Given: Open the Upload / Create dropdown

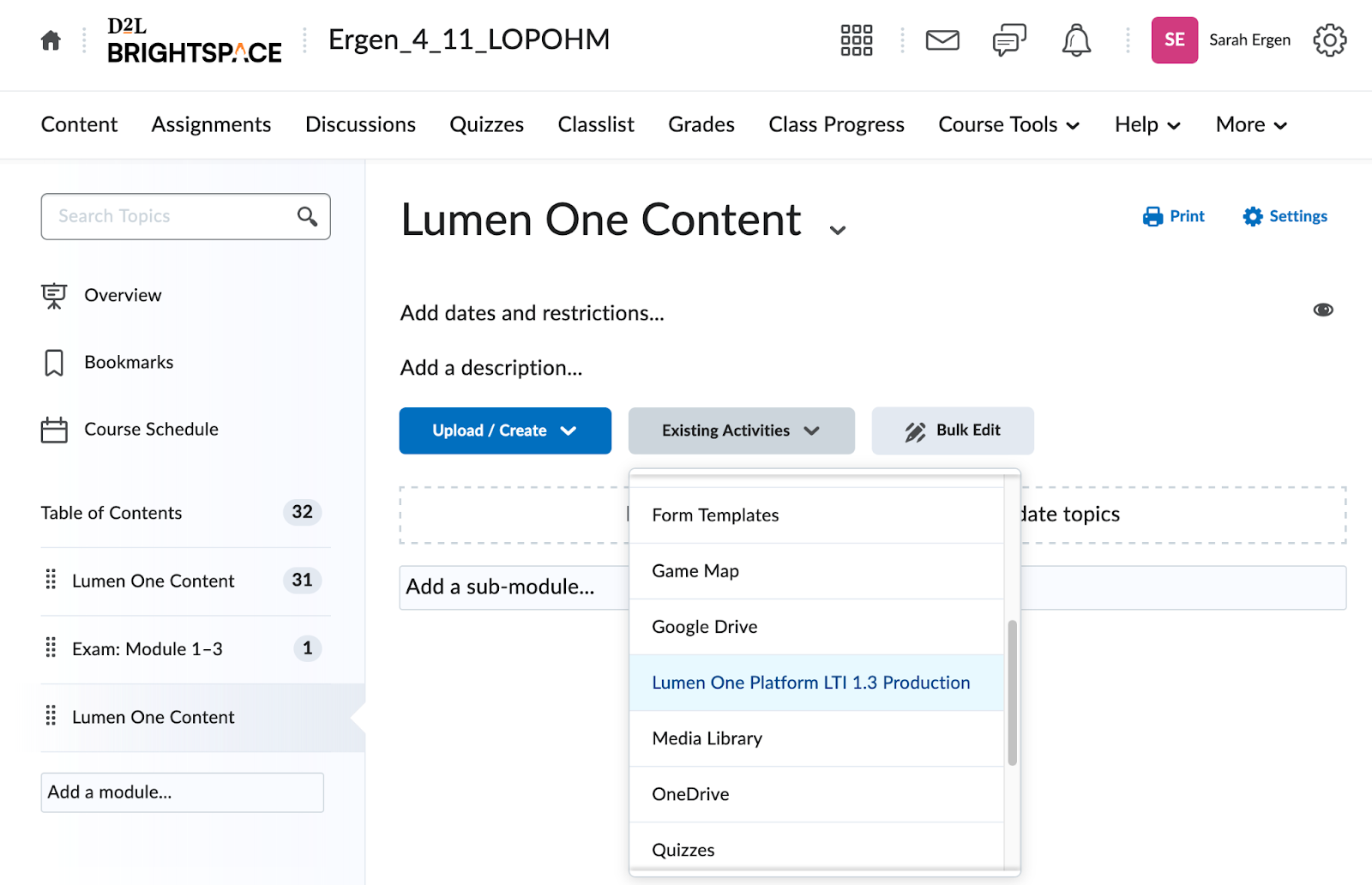Looking at the screenshot, I should click(505, 430).
